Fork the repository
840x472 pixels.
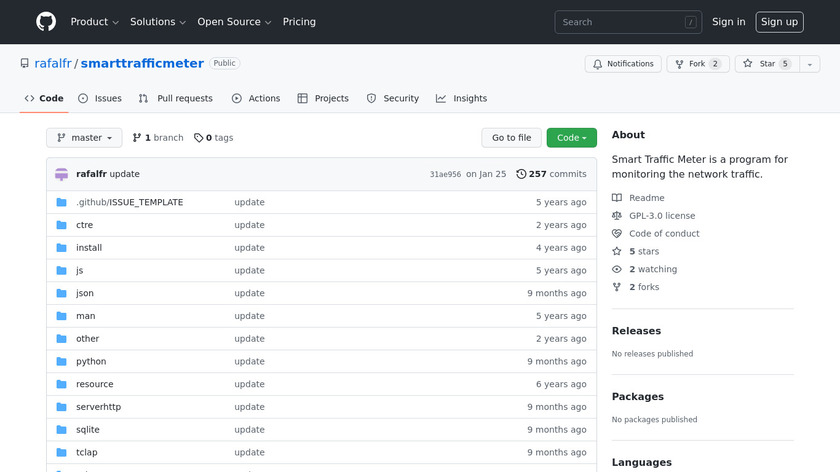coord(696,64)
